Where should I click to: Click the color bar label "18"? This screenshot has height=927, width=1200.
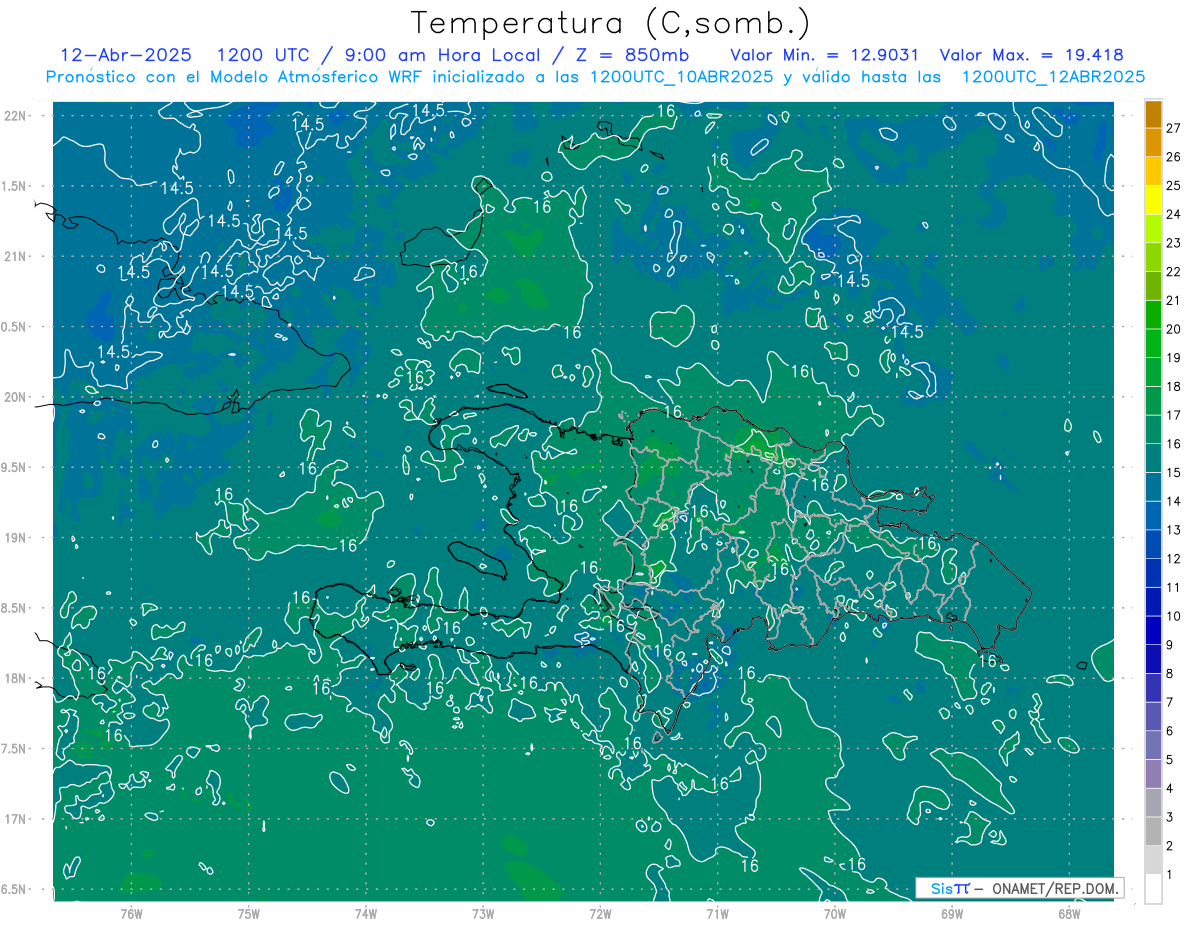(x=1175, y=387)
